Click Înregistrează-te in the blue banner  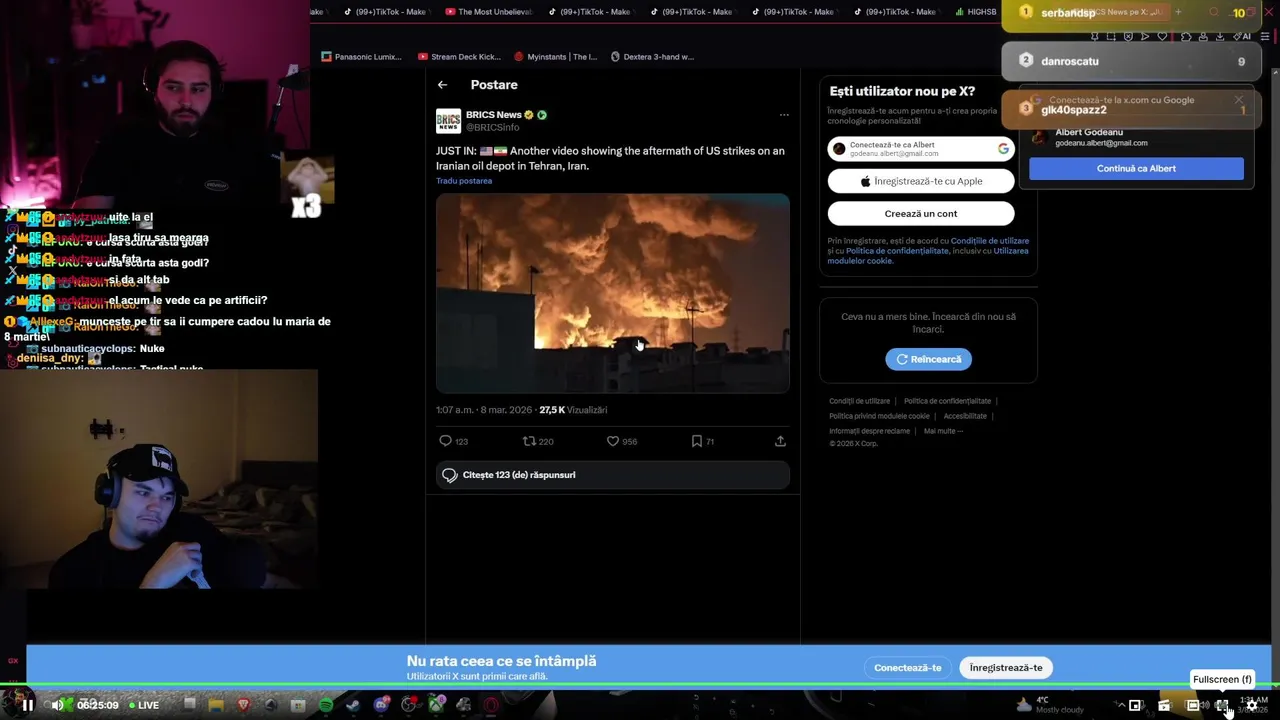pos(1006,668)
